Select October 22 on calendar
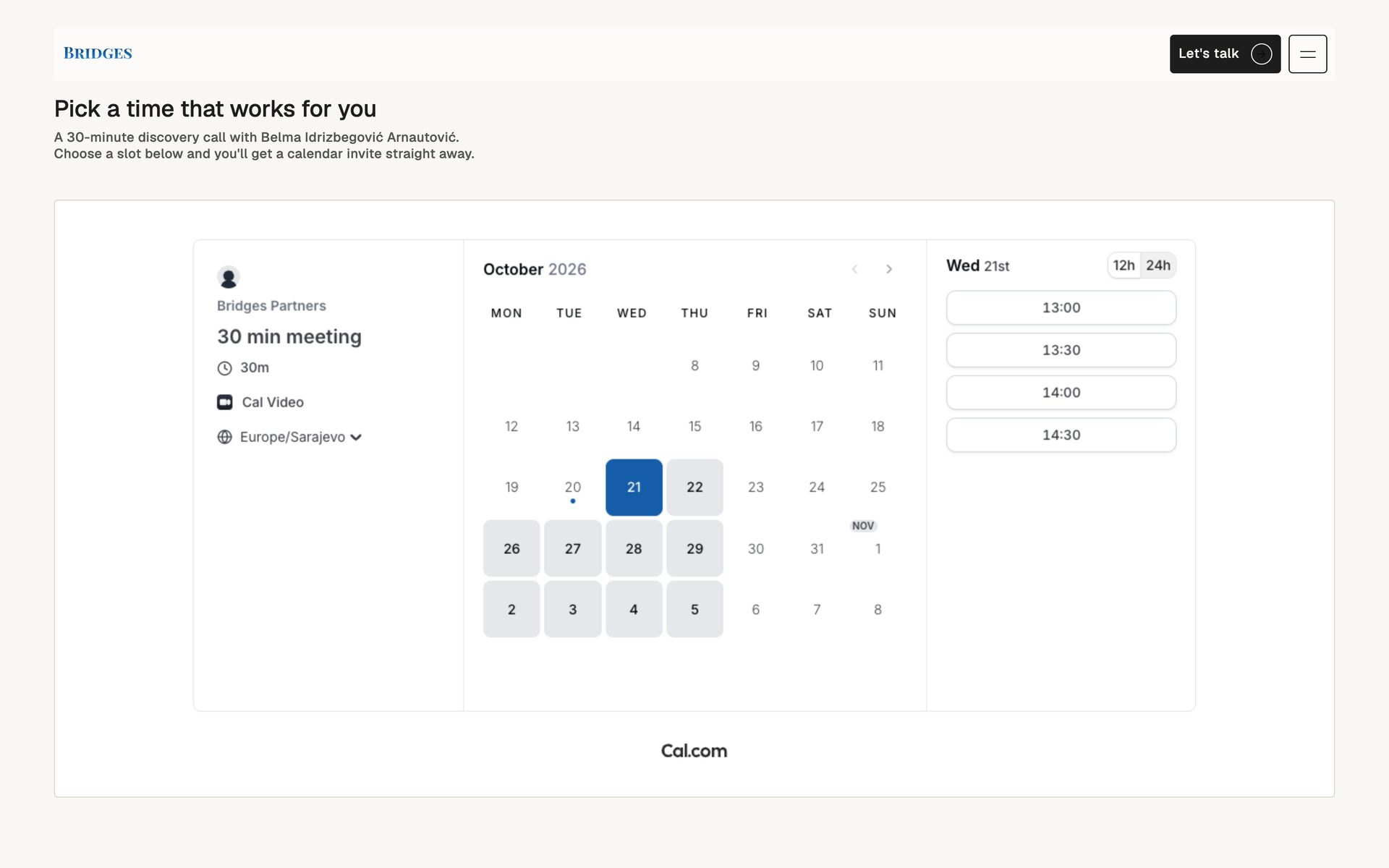Screen dimensions: 1389x868 [x=694, y=488]
